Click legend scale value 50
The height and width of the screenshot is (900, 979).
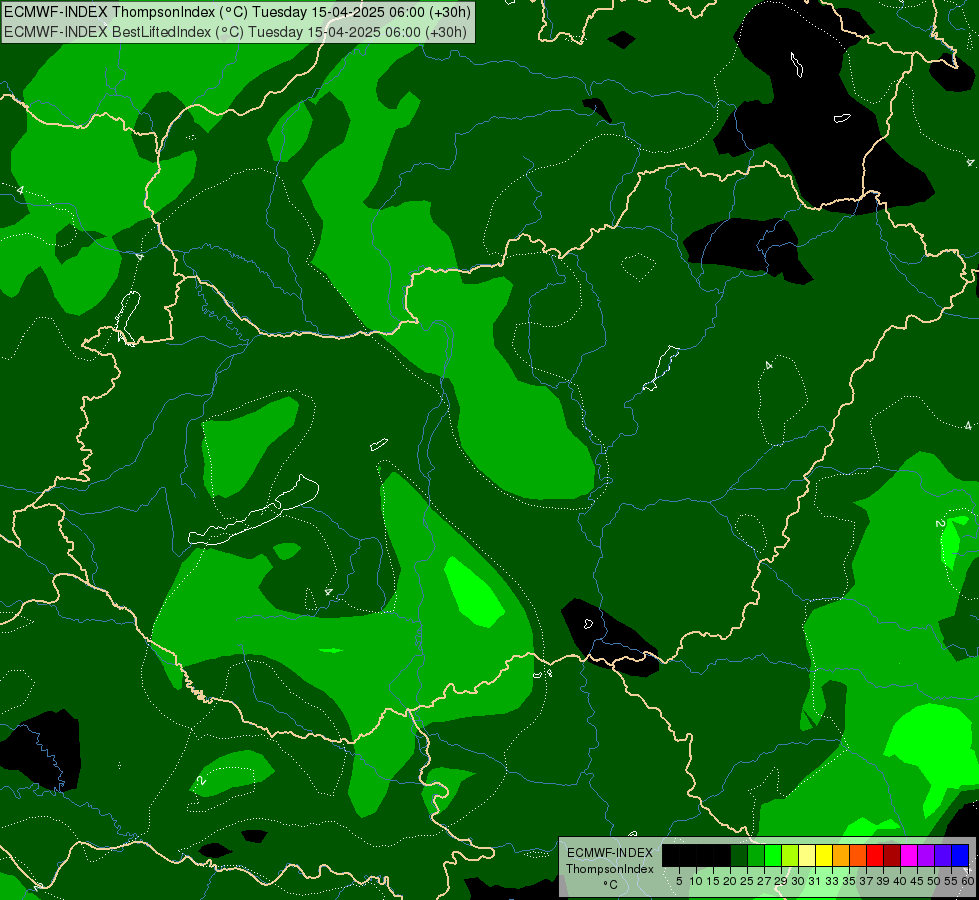click(x=934, y=881)
